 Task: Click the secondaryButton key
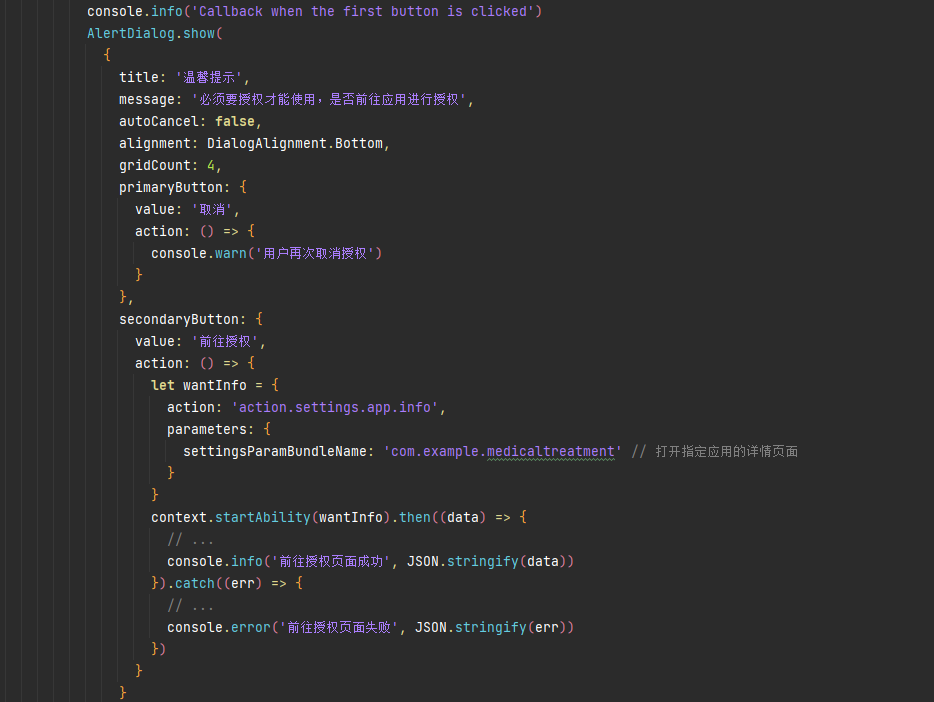[x=179, y=320]
